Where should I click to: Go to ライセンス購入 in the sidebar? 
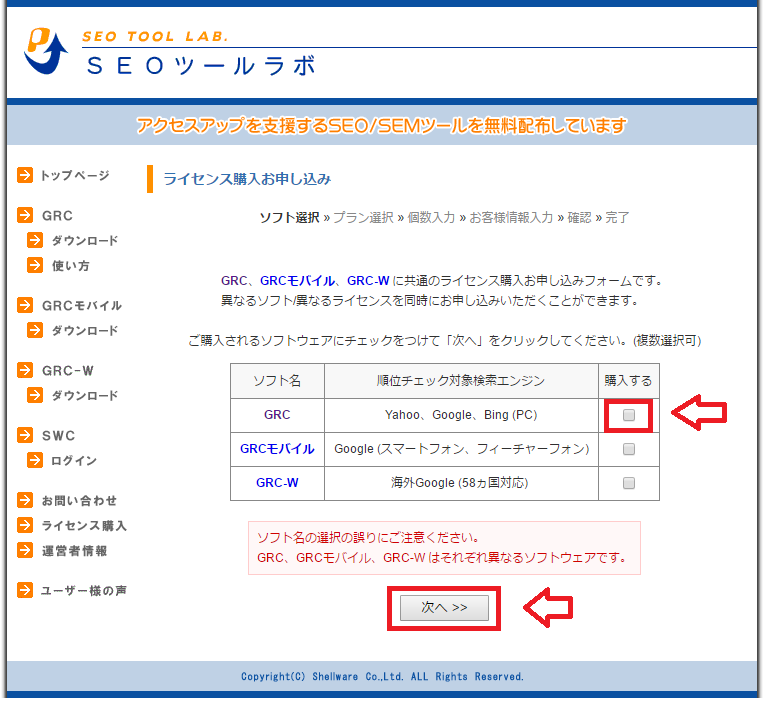pos(84,525)
